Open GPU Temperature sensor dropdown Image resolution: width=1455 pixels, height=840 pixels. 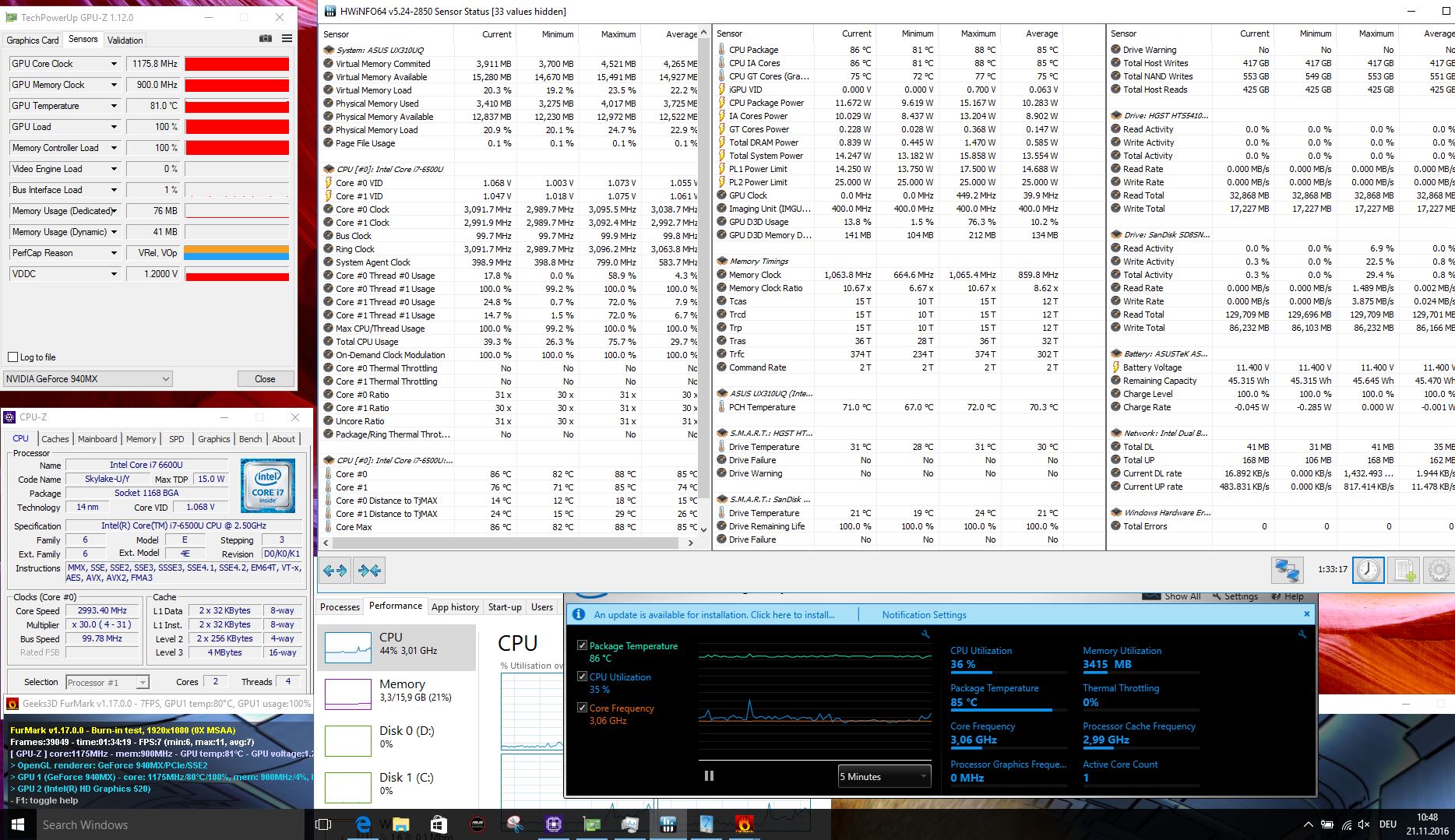[114, 106]
